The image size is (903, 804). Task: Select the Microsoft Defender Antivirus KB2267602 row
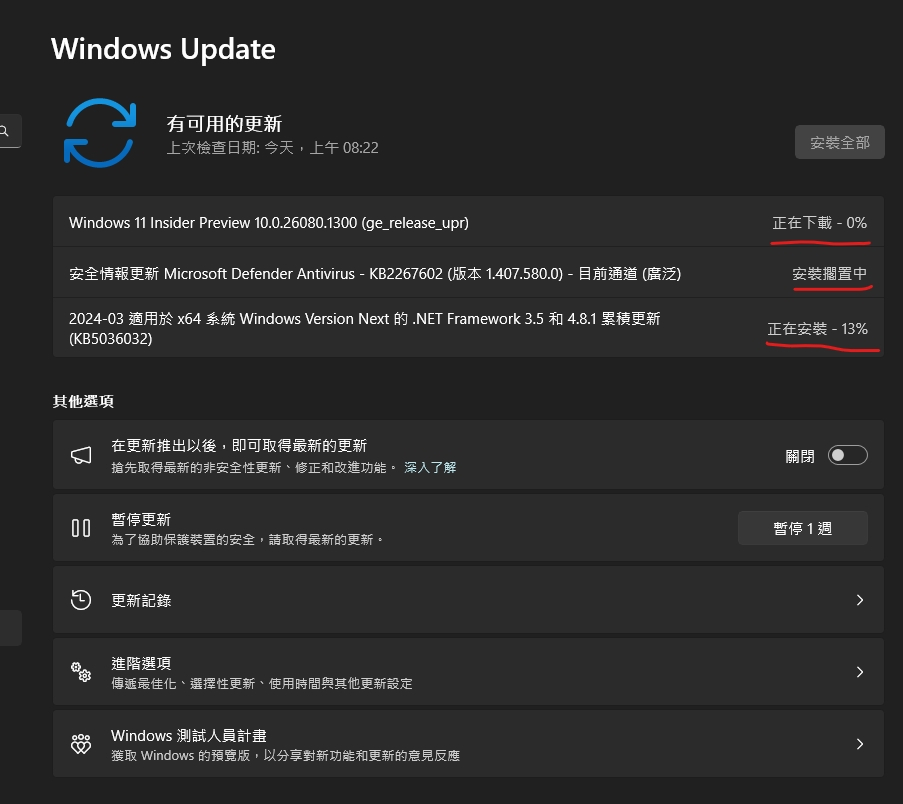(468, 273)
